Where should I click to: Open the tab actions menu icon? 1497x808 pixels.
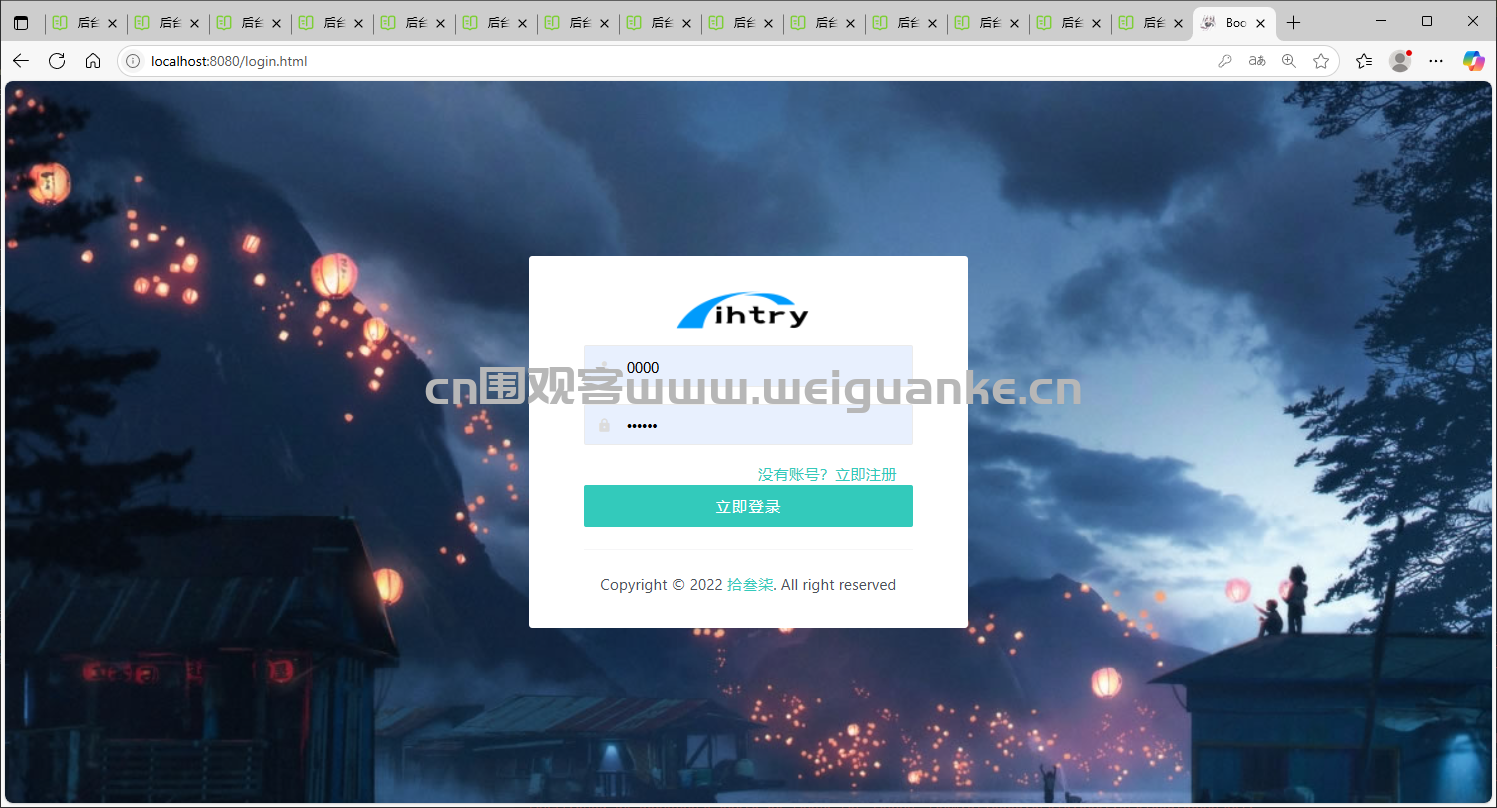click(21, 23)
